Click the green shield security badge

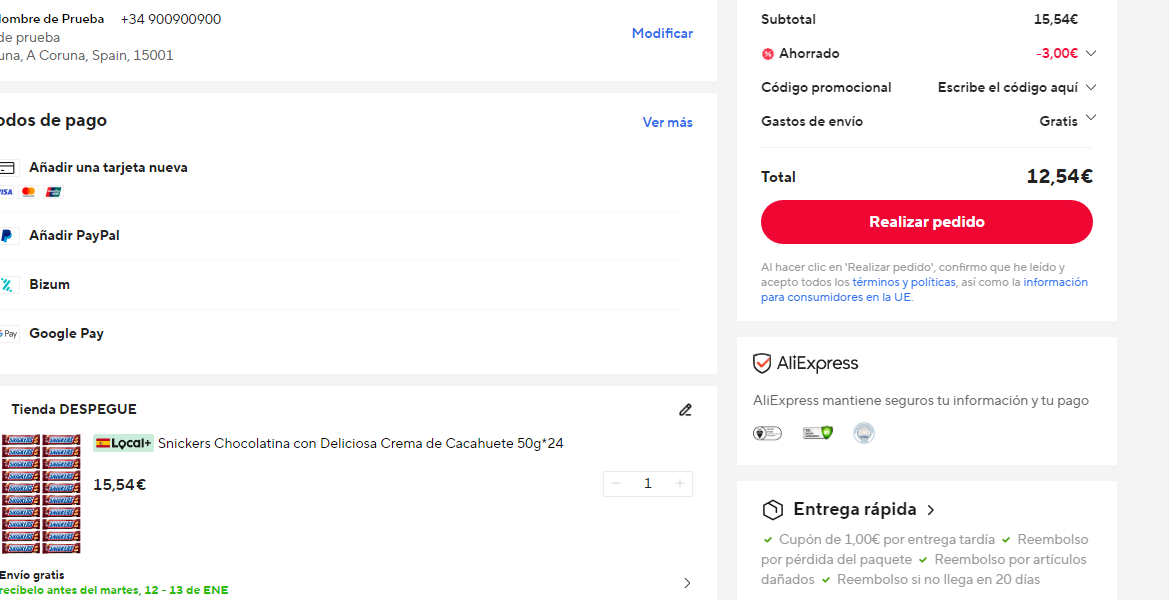[x=817, y=433]
